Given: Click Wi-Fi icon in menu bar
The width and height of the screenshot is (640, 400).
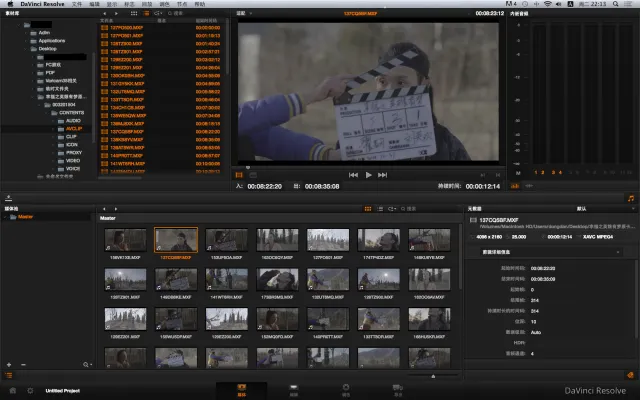Looking at the screenshot, I should [x=547, y=4].
